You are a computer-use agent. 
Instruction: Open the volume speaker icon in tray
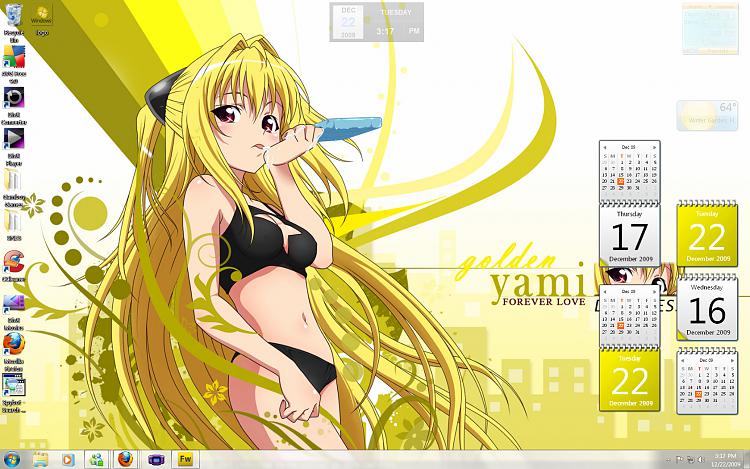tap(701, 460)
